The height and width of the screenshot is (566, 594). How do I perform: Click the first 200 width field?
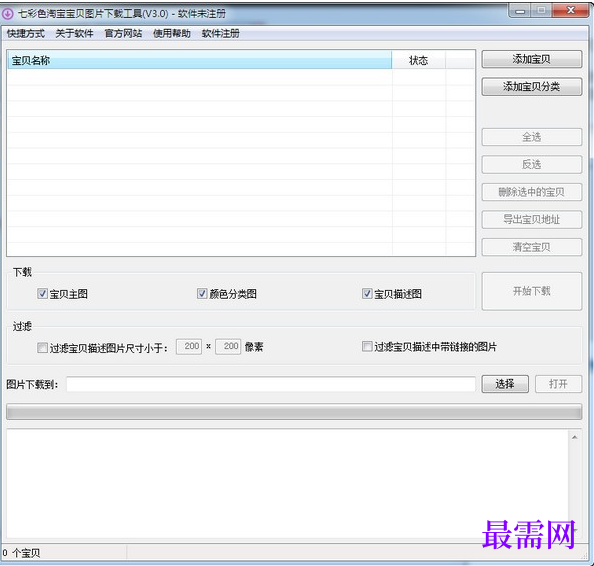(189, 346)
